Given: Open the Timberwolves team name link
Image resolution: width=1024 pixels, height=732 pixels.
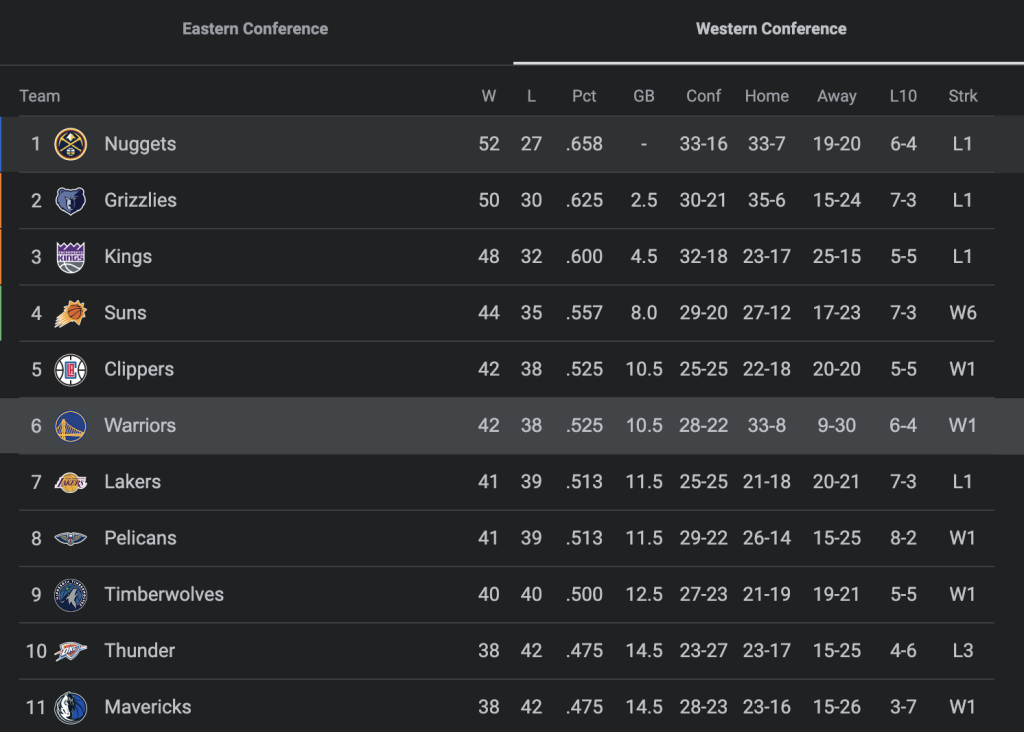Looking at the screenshot, I should (164, 594).
